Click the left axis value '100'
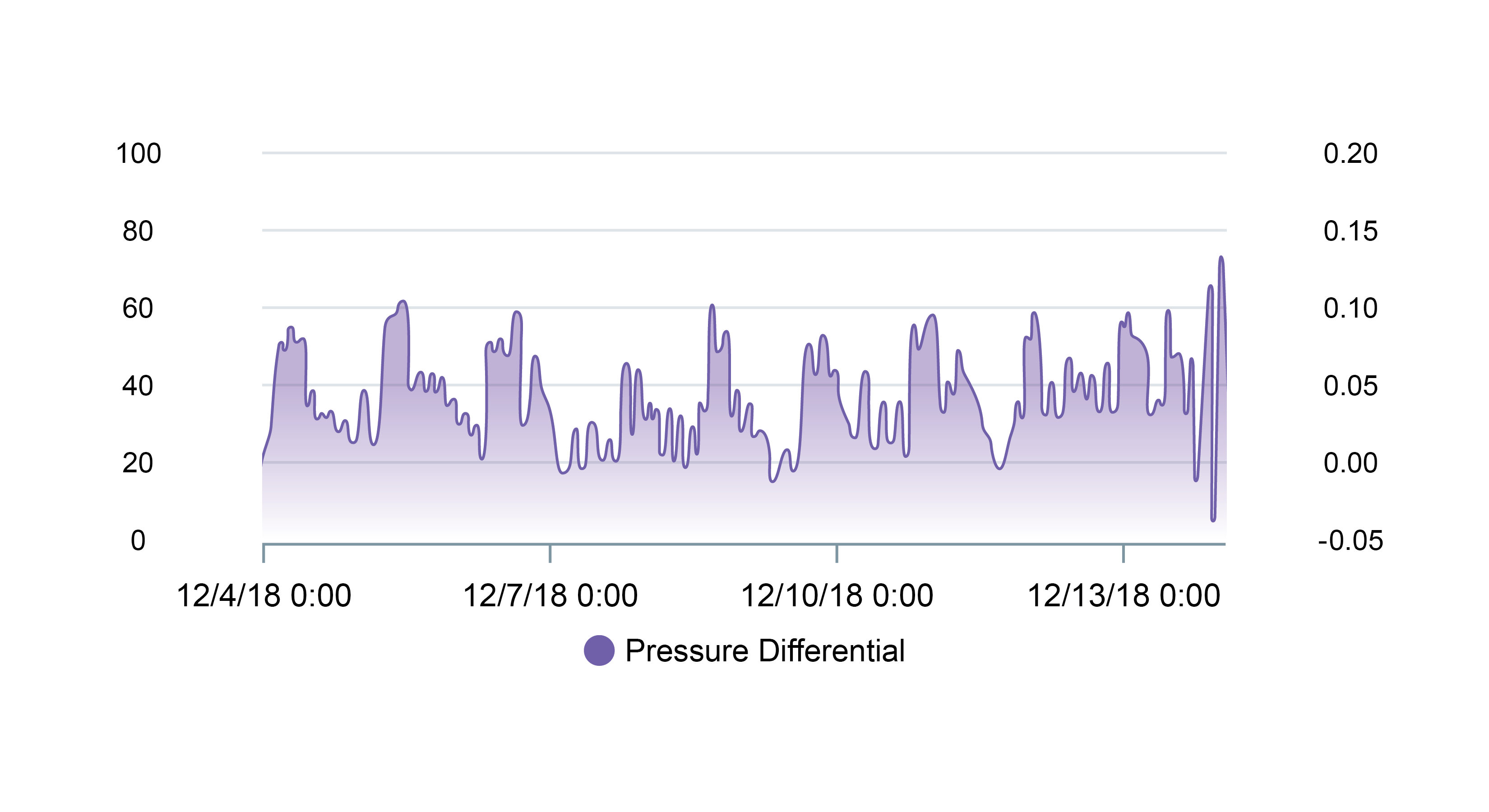 [138, 154]
